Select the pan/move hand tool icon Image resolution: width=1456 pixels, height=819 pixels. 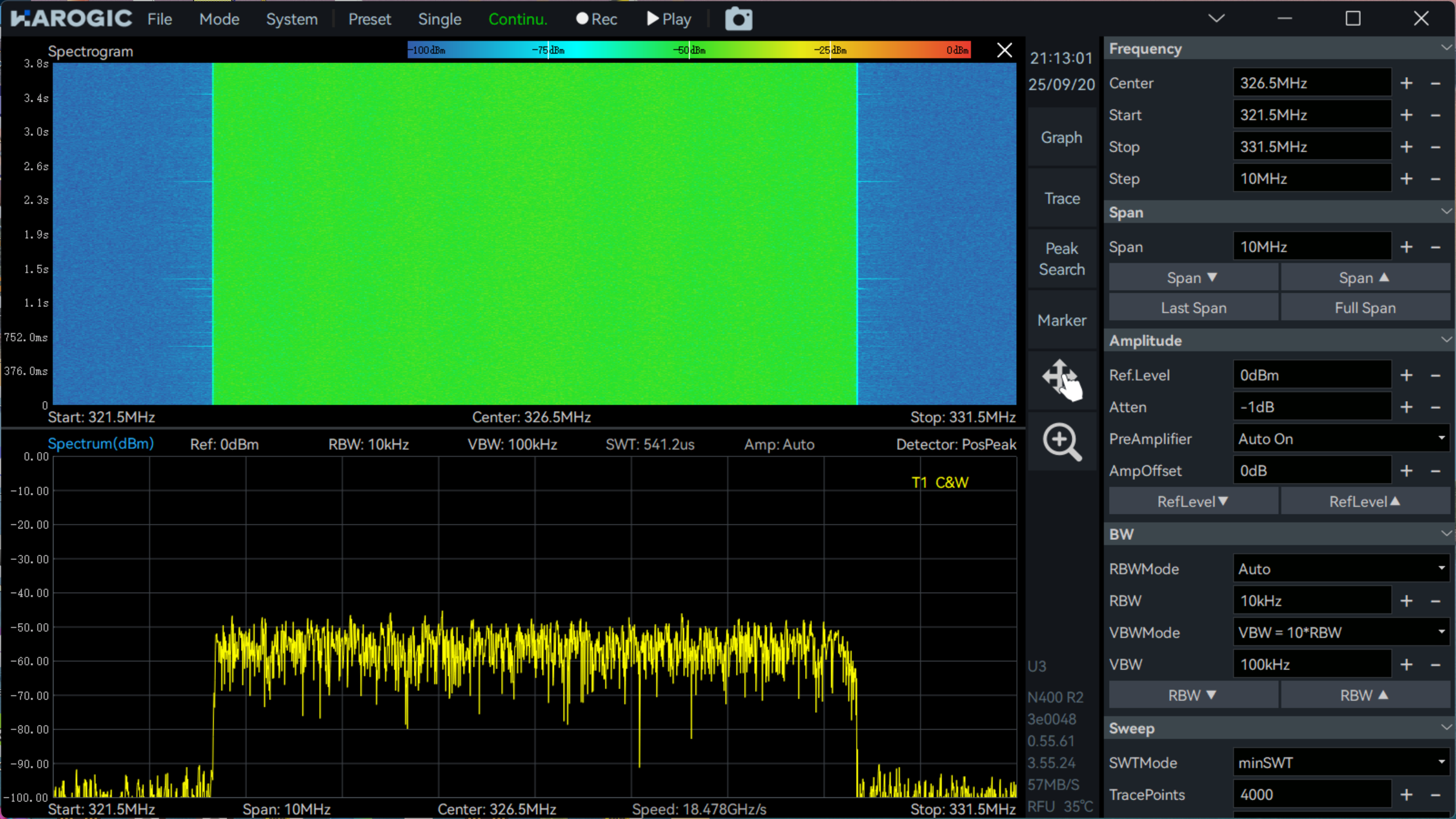(1062, 380)
